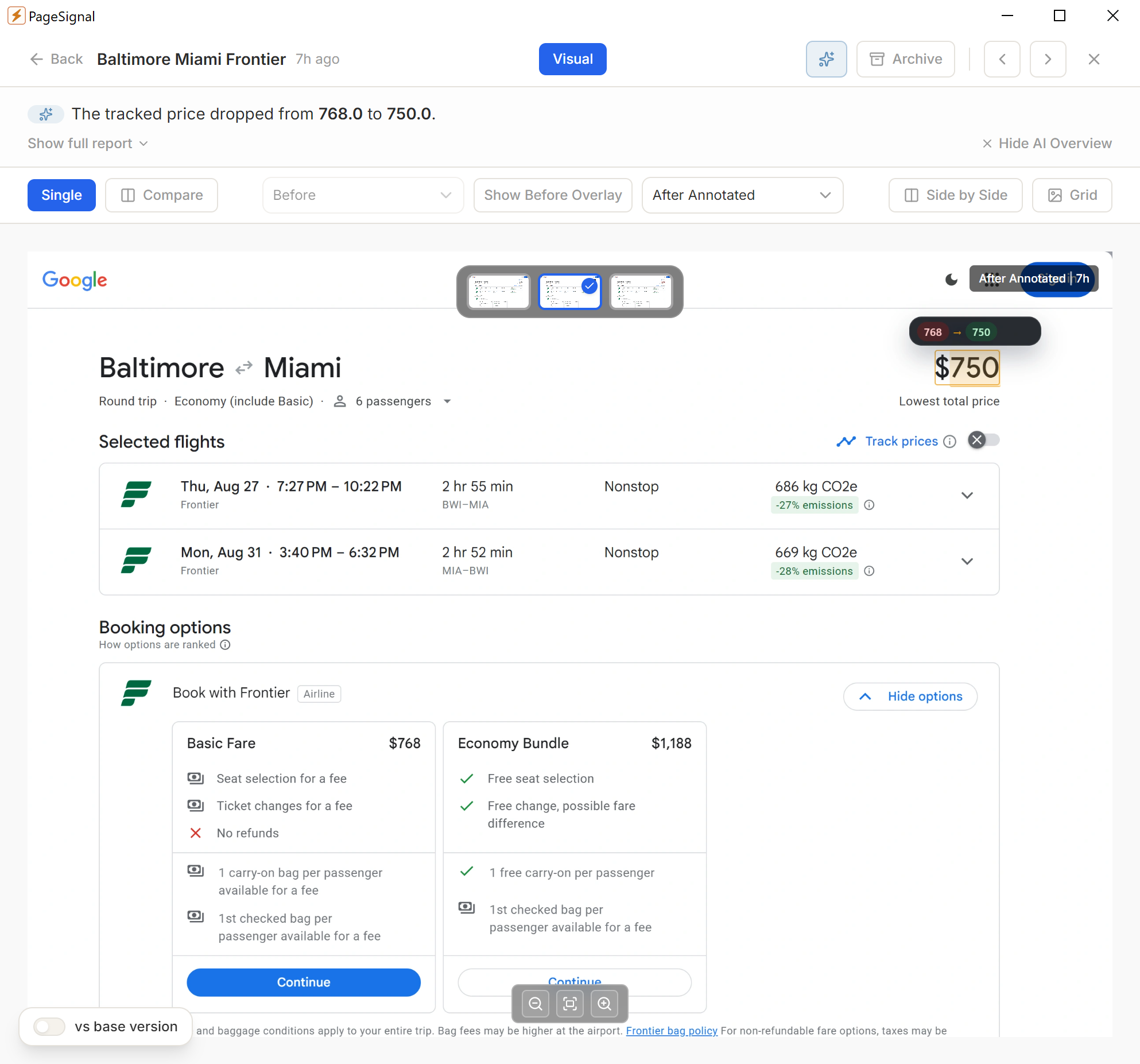The width and height of the screenshot is (1140, 1064).
Task: Toggle the AI overview sparkle button
Action: point(826,59)
